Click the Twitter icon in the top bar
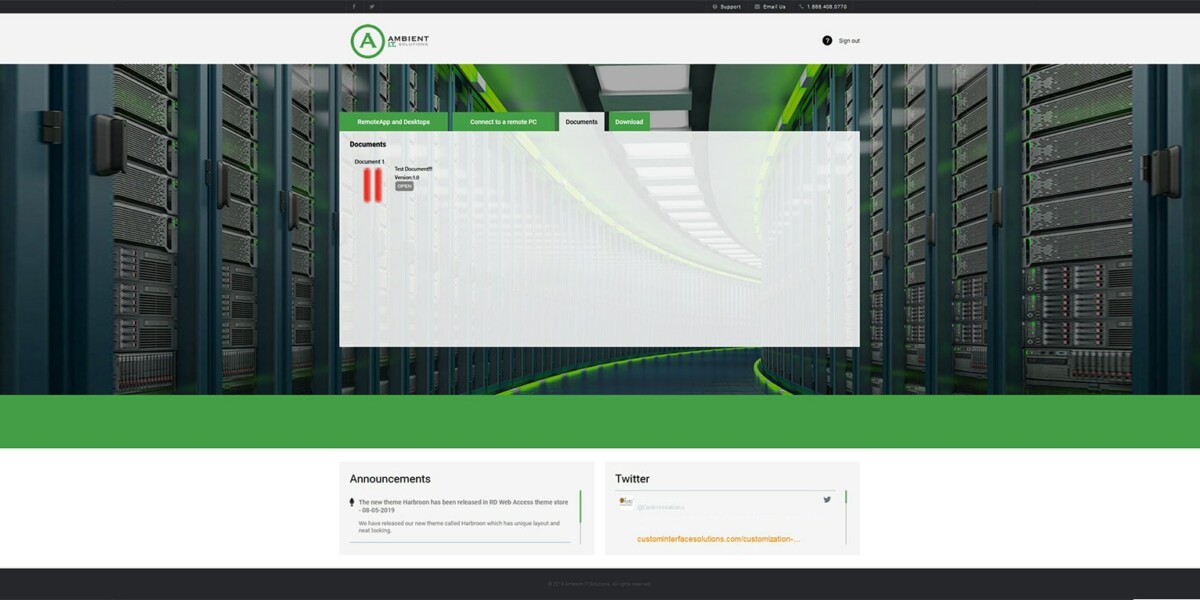Image resolution: width=1200 pixels, height=600 pixels. coord(370,6)
